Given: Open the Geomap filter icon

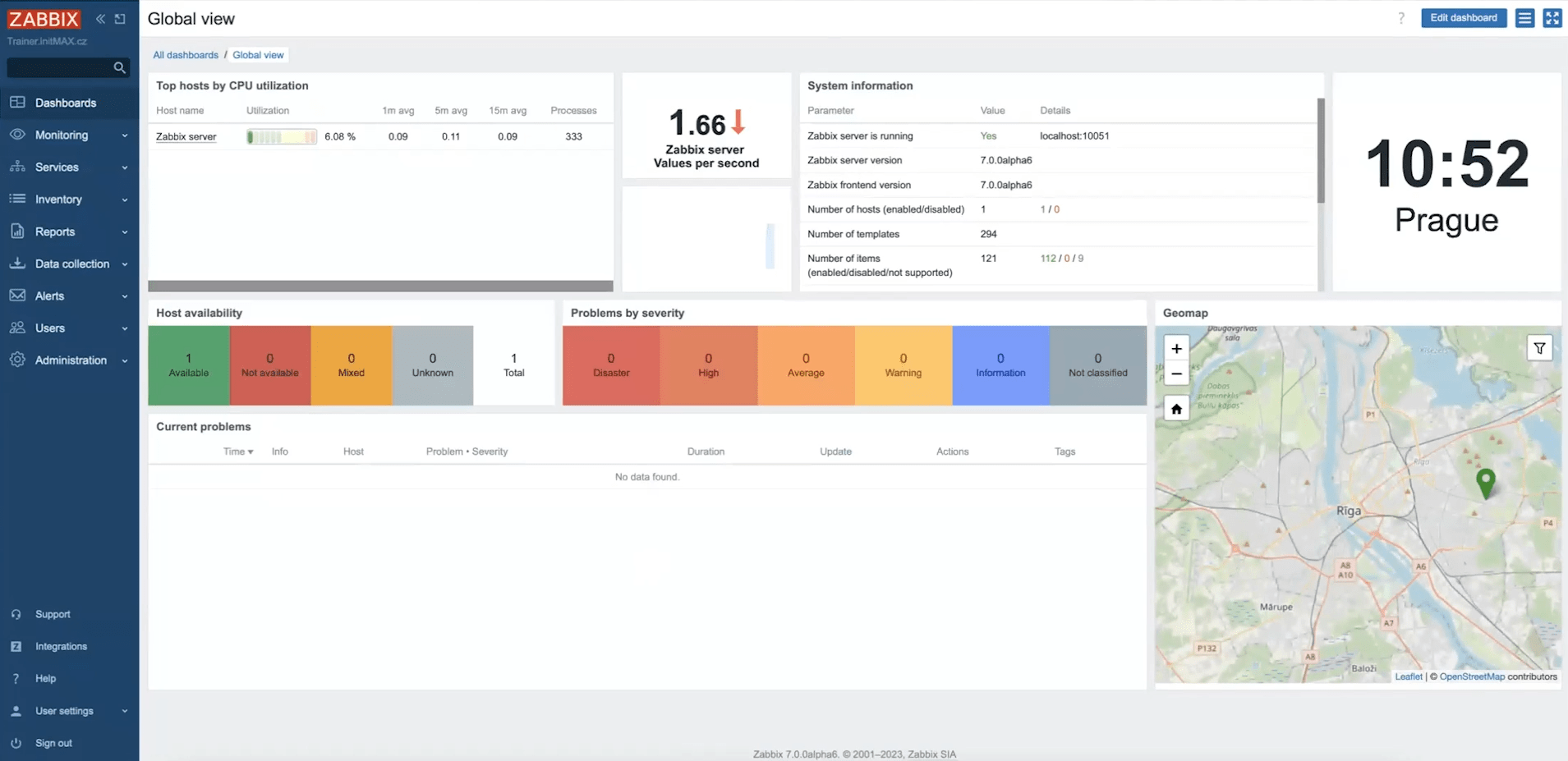Looking at the screenshot, I should pos(1539,347).
